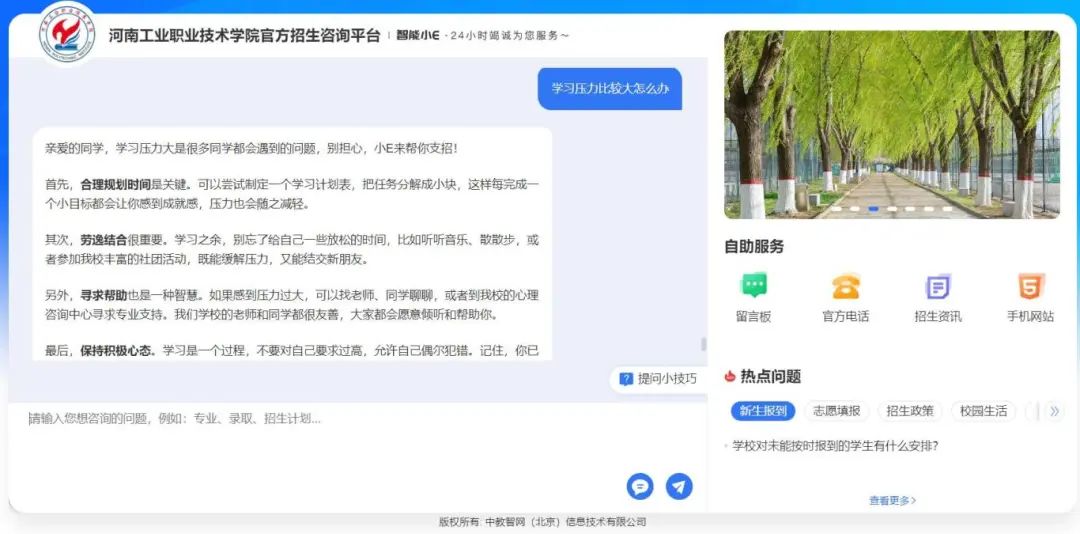Select the 校园生活 tab
The image size is (1080, 534).
[x=983, y=411]
